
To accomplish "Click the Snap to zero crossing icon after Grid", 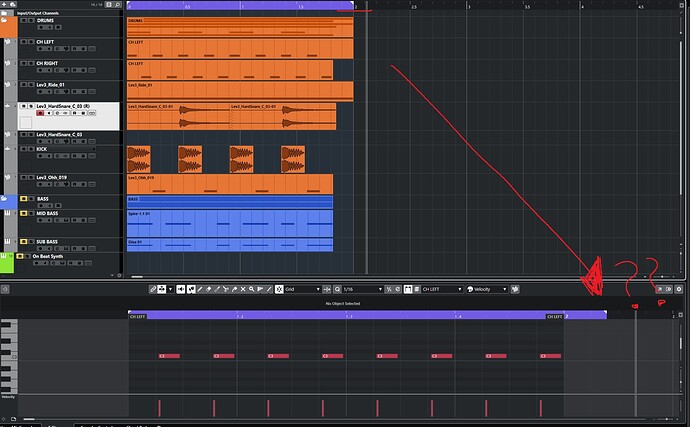I will point(327,289).
